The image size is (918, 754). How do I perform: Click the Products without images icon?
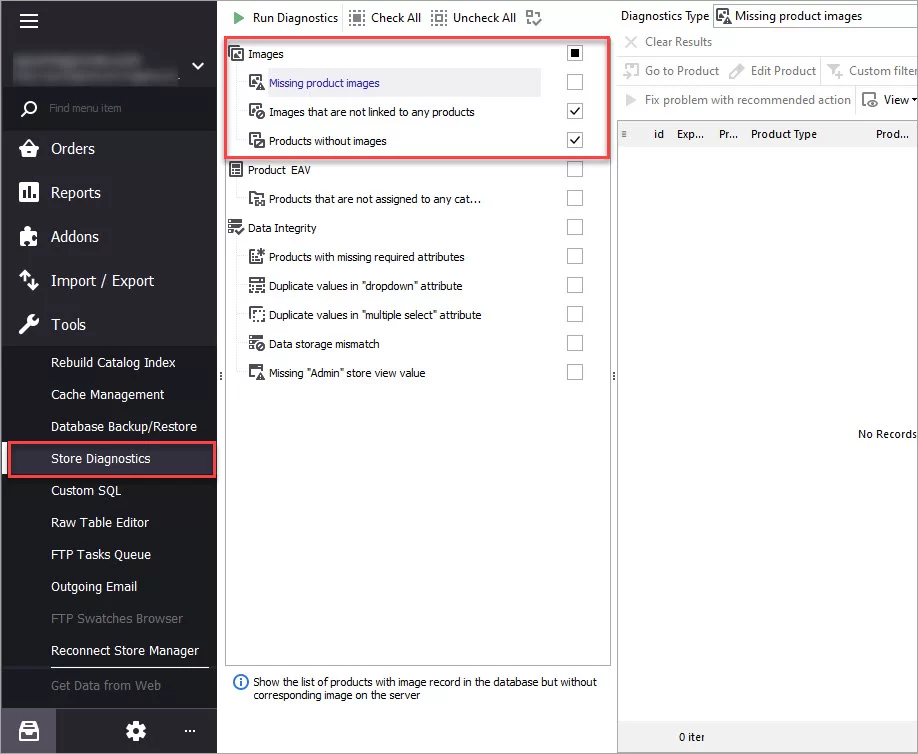(x=256, y=140)
